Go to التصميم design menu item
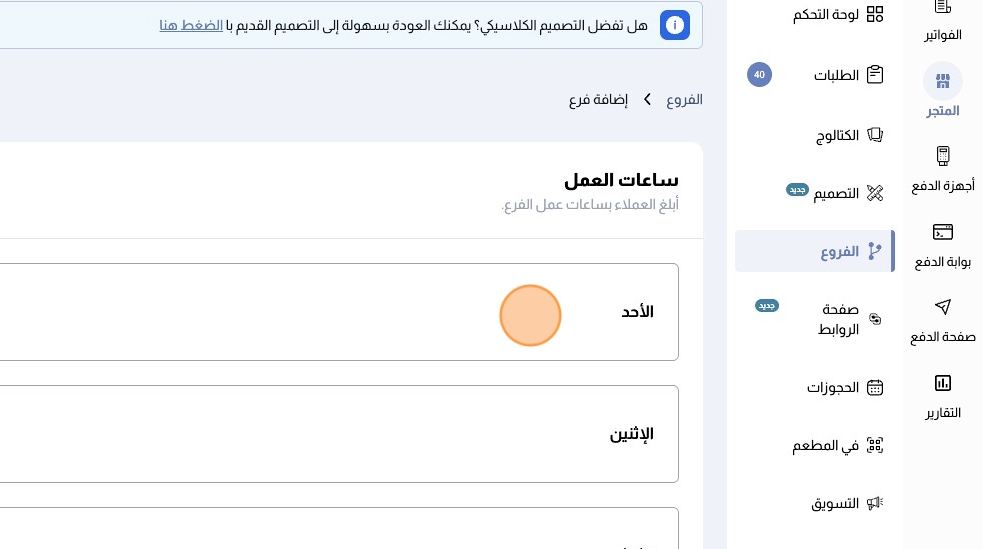This screenshot has height=549, width=983. tap(836, 192)
